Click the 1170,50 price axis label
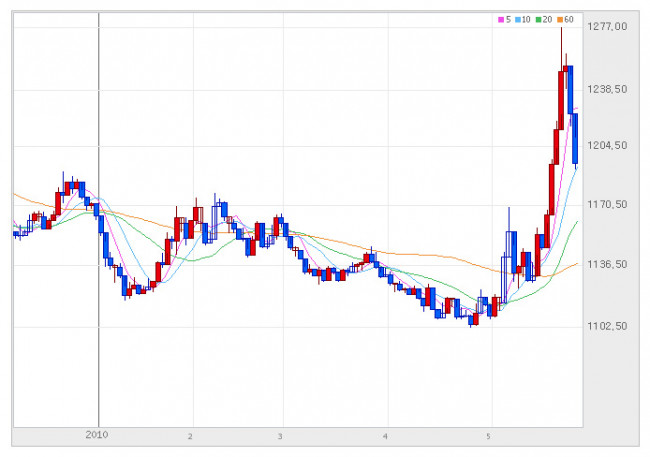The width and height of the screenshot is (650, 457). pos(607,204)
